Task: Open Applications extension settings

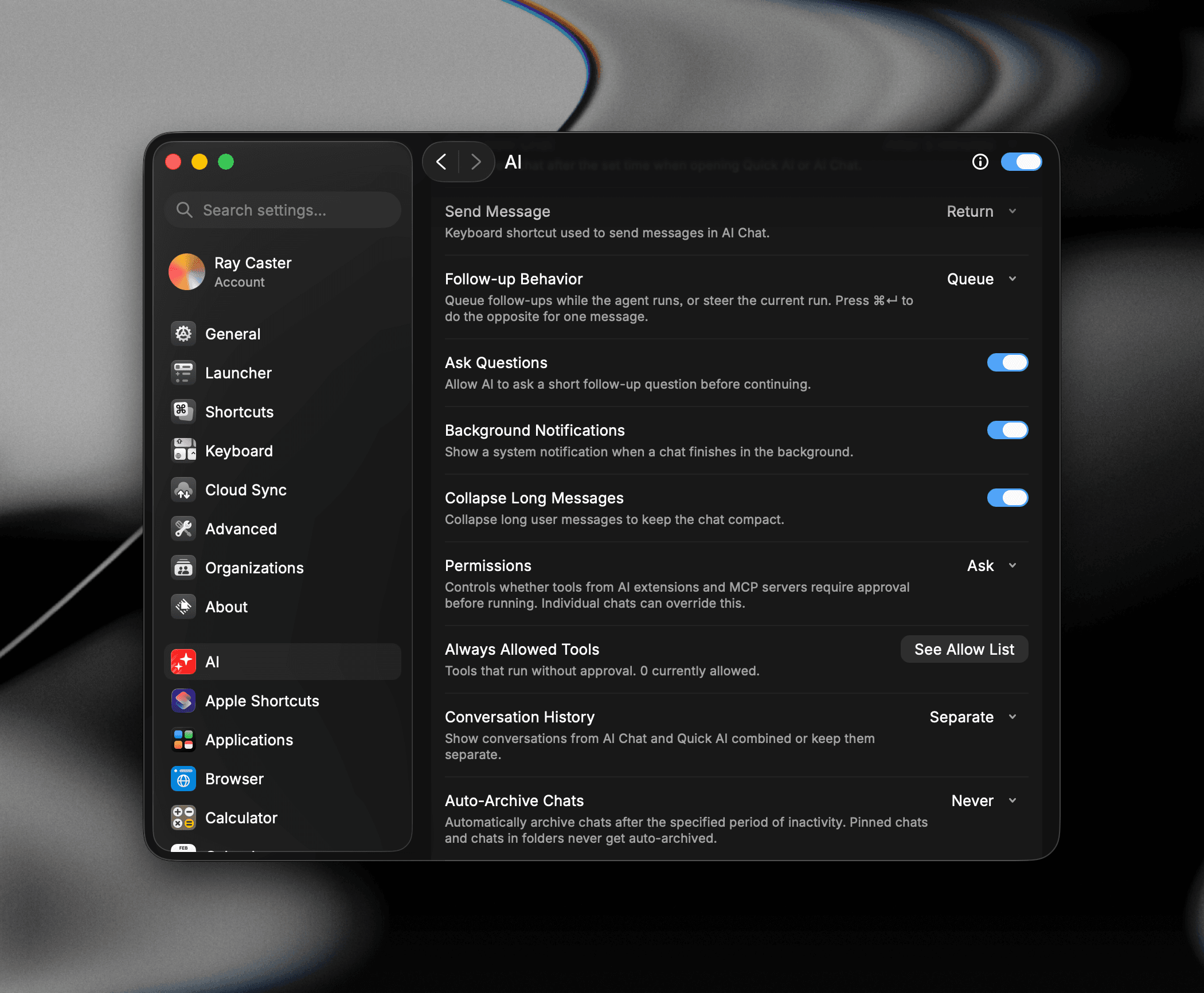Action: click(x=283, y=740)
